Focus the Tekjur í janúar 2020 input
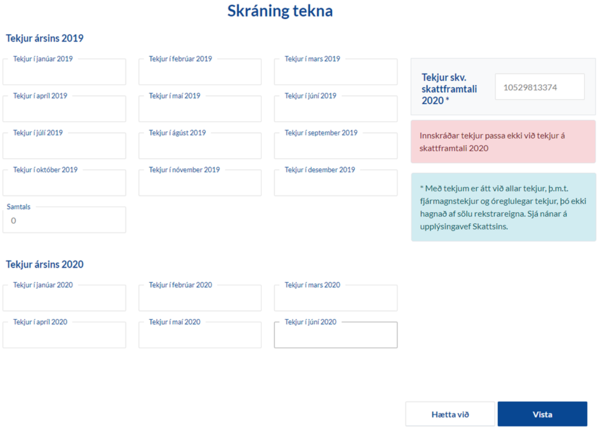Image resolution: width=600 pixels, height=429 pixels. pos(64,299)
